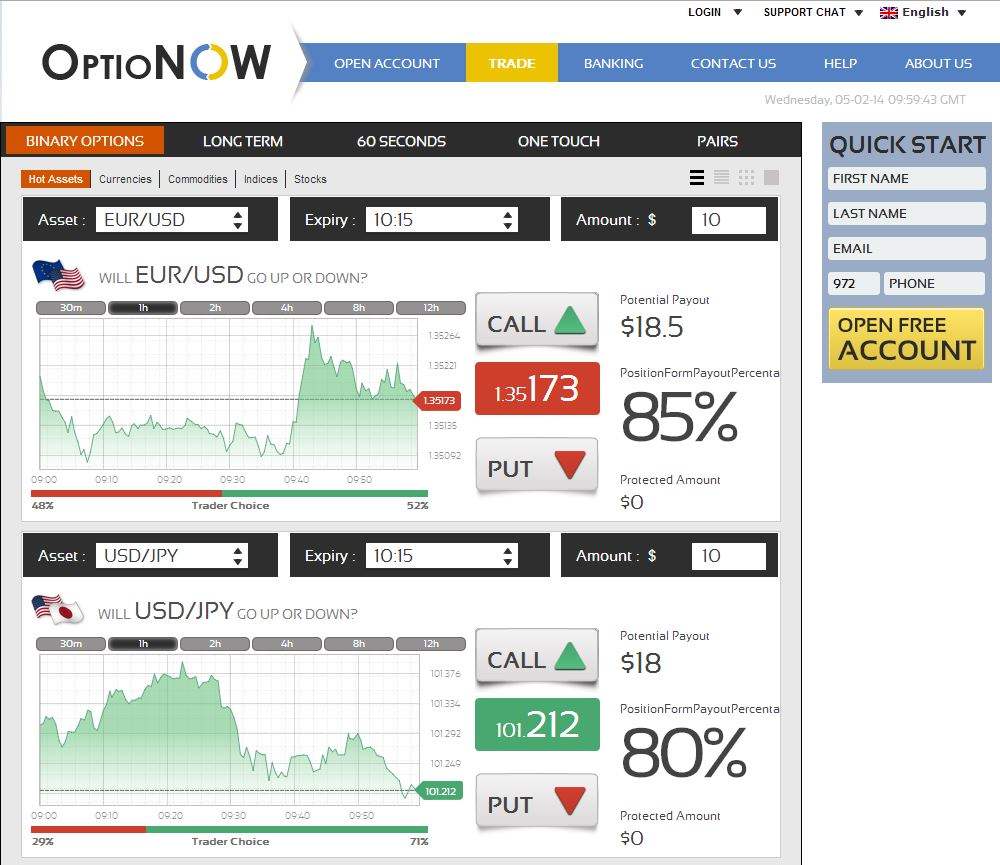
Task: Focus the First Name field
Action: coord(906,179)
